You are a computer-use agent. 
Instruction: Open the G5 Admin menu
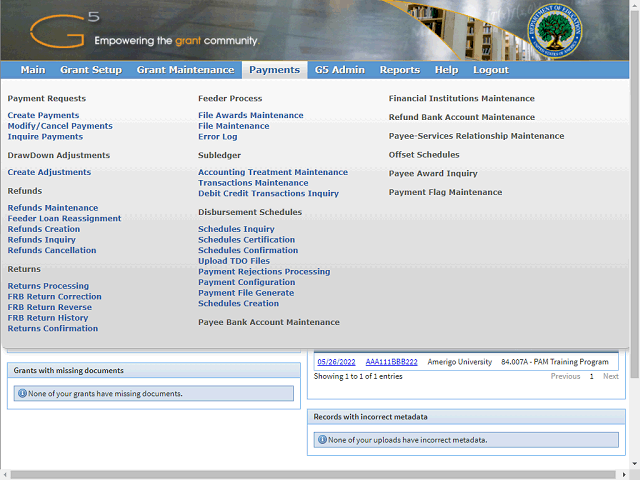pyautogui.click(x=340, y=70)
